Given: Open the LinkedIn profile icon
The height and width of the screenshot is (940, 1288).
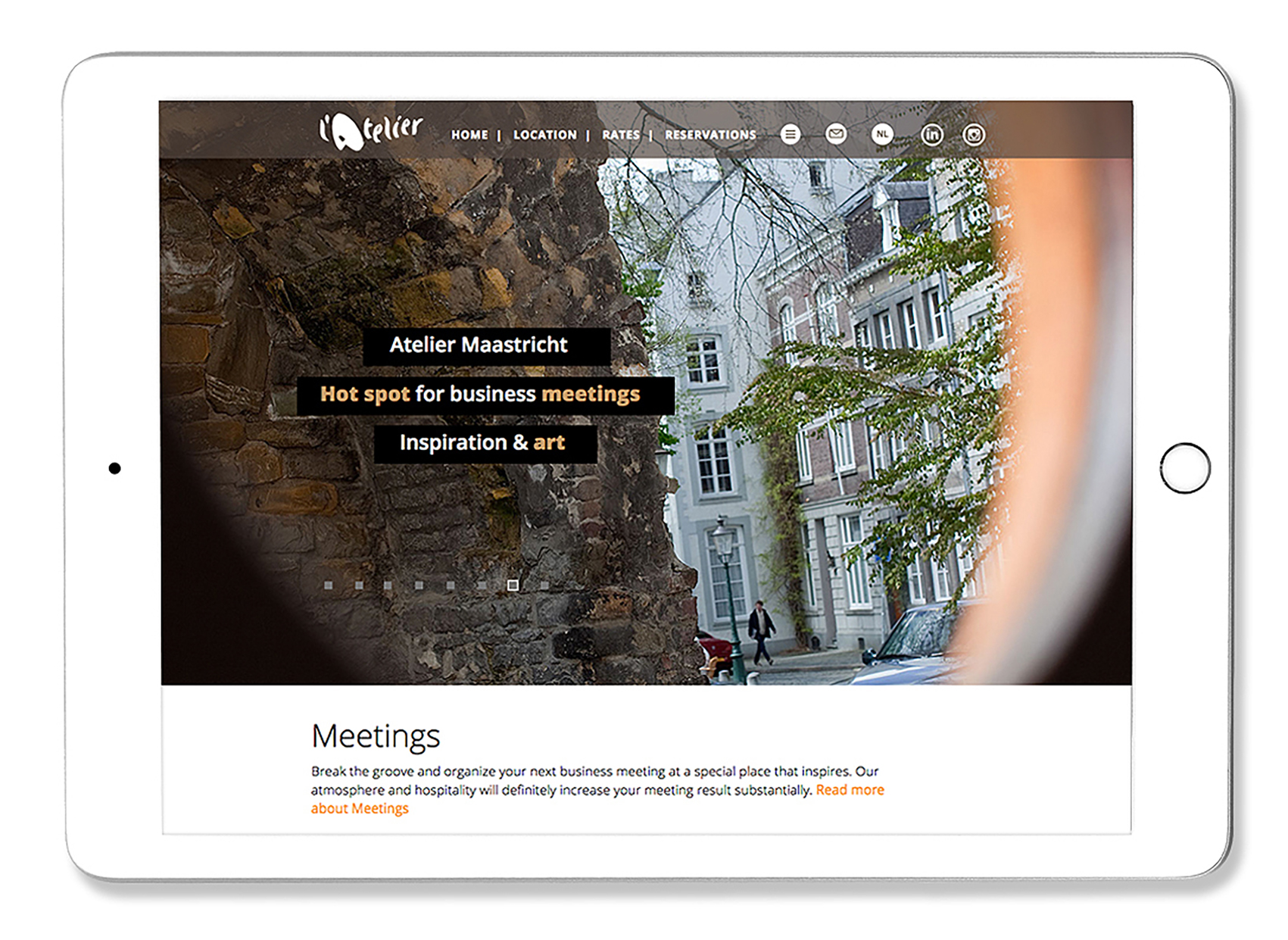Looking at the screenshot, I should (x=931, y=135).
